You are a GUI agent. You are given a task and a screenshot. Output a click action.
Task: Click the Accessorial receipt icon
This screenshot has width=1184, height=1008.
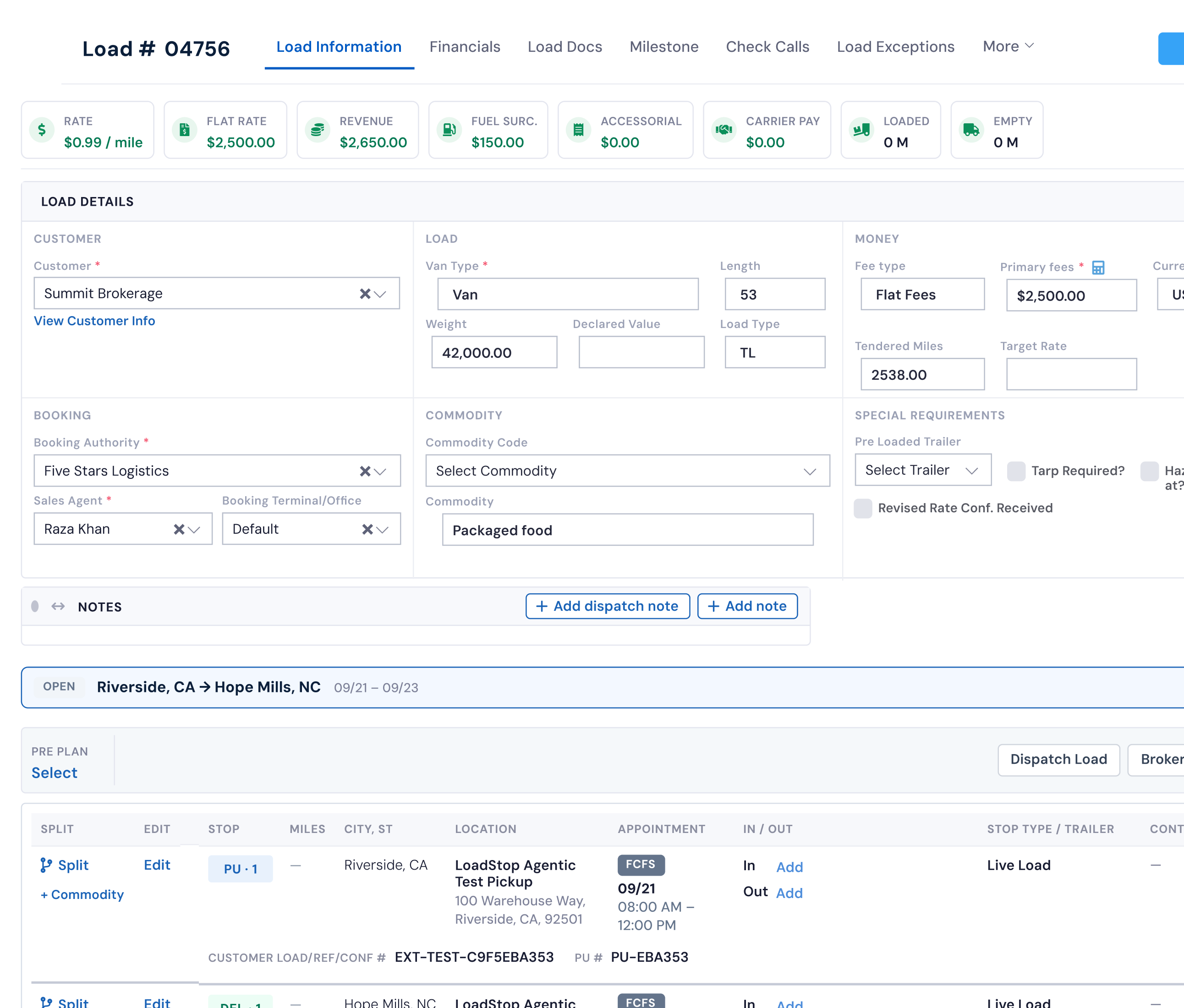578,130
